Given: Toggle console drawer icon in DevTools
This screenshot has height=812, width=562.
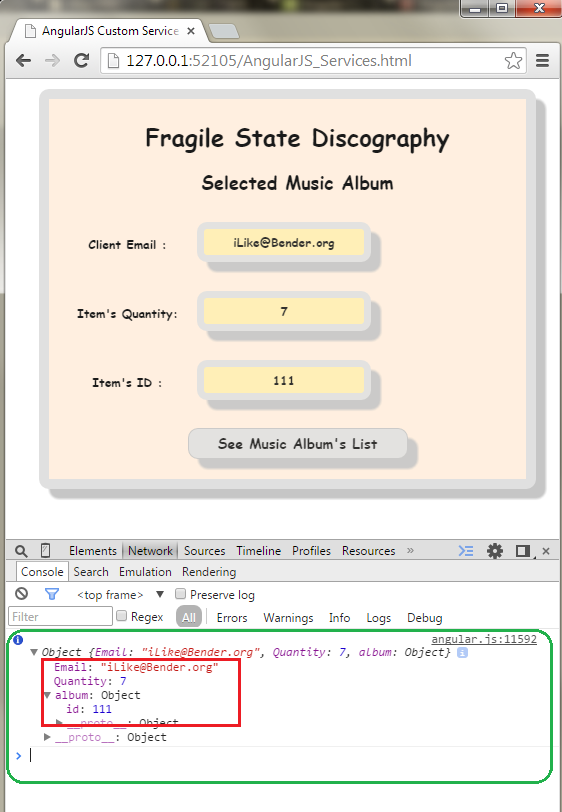Looking at the screenshot, I should 466,551.
